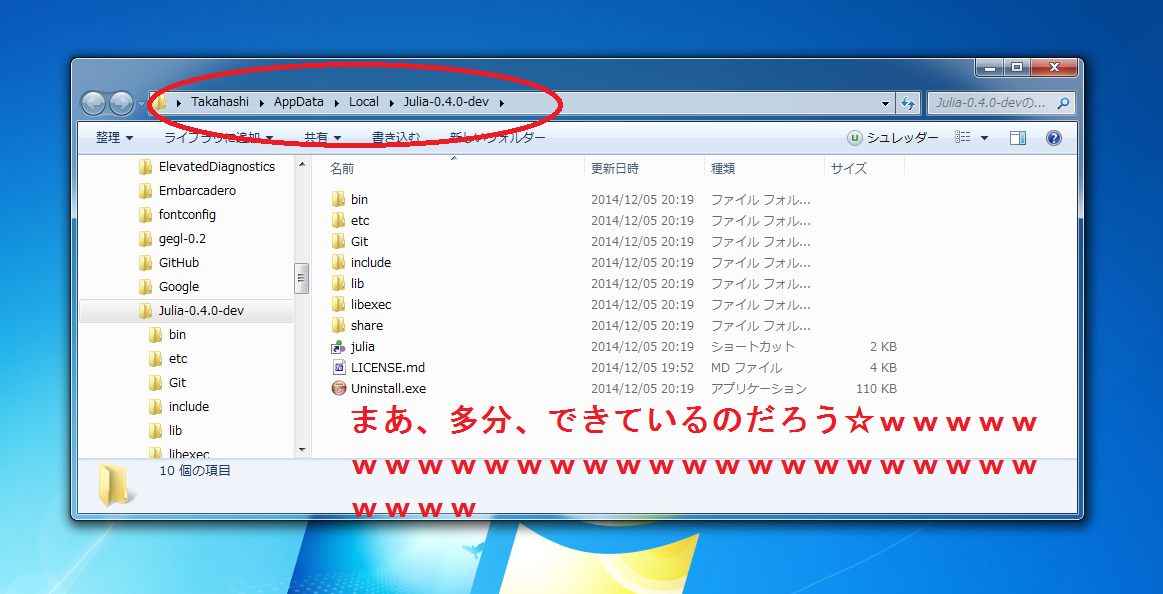
Task: Click Takahashi in the address breadcrumb
Action: click(x=220, y=102)
